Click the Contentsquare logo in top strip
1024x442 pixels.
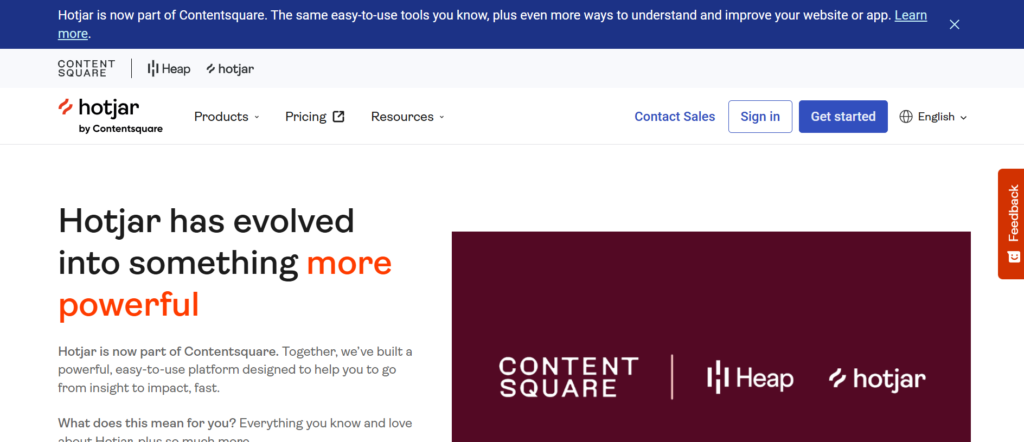tap(86, 69)
